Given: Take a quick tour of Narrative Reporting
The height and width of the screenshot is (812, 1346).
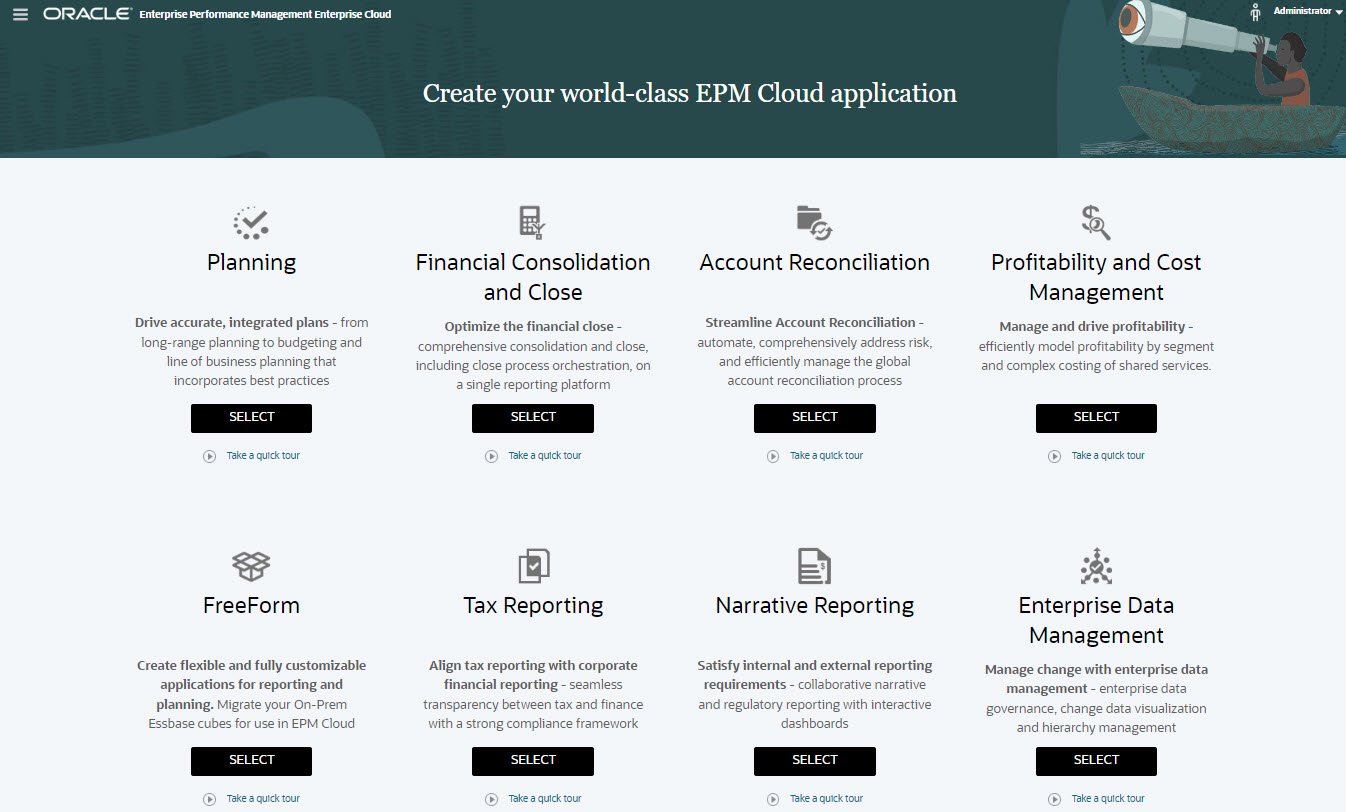Looking at the screenshot, I should click(824, 798).
